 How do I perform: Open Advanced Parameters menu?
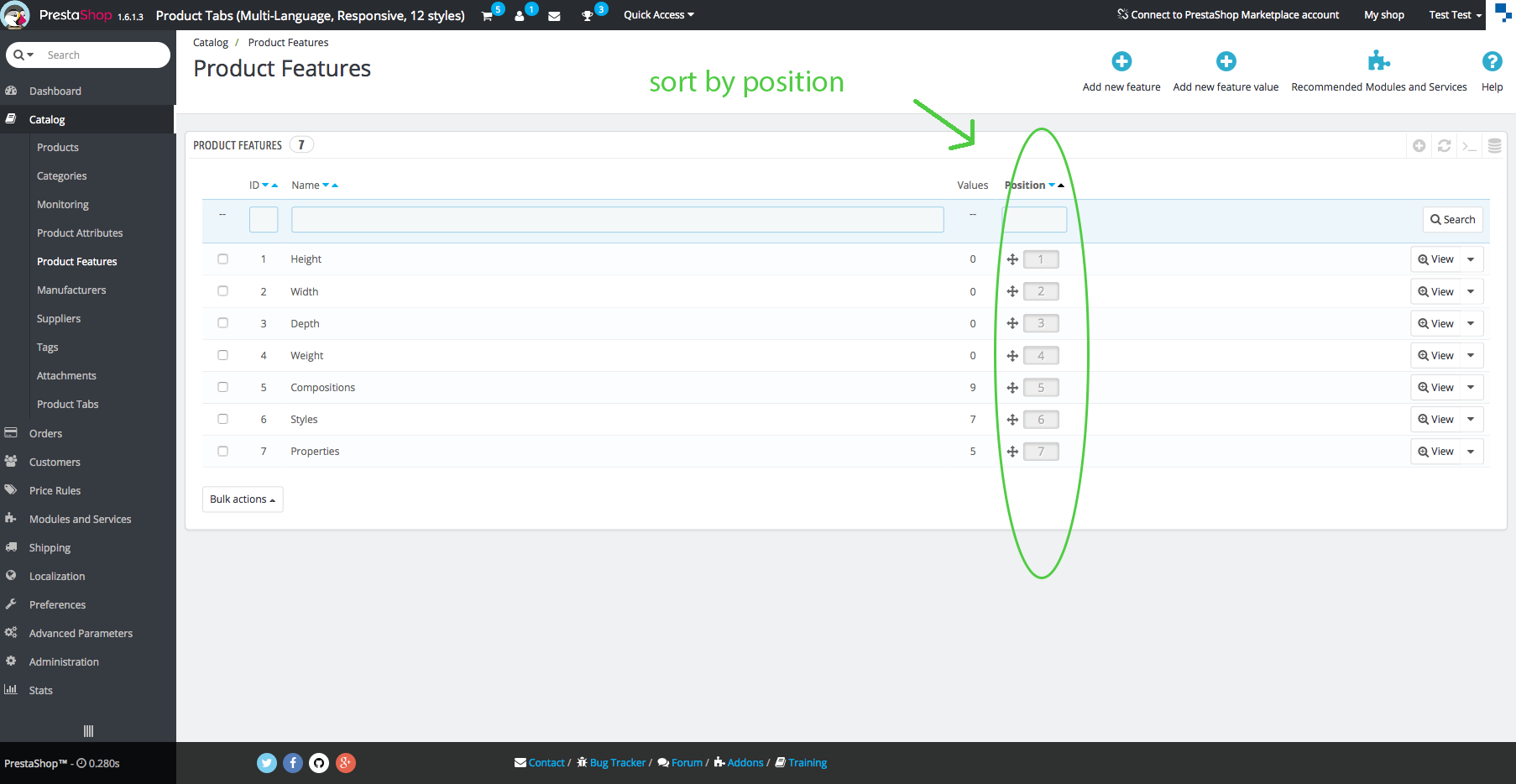click(81, 634)
